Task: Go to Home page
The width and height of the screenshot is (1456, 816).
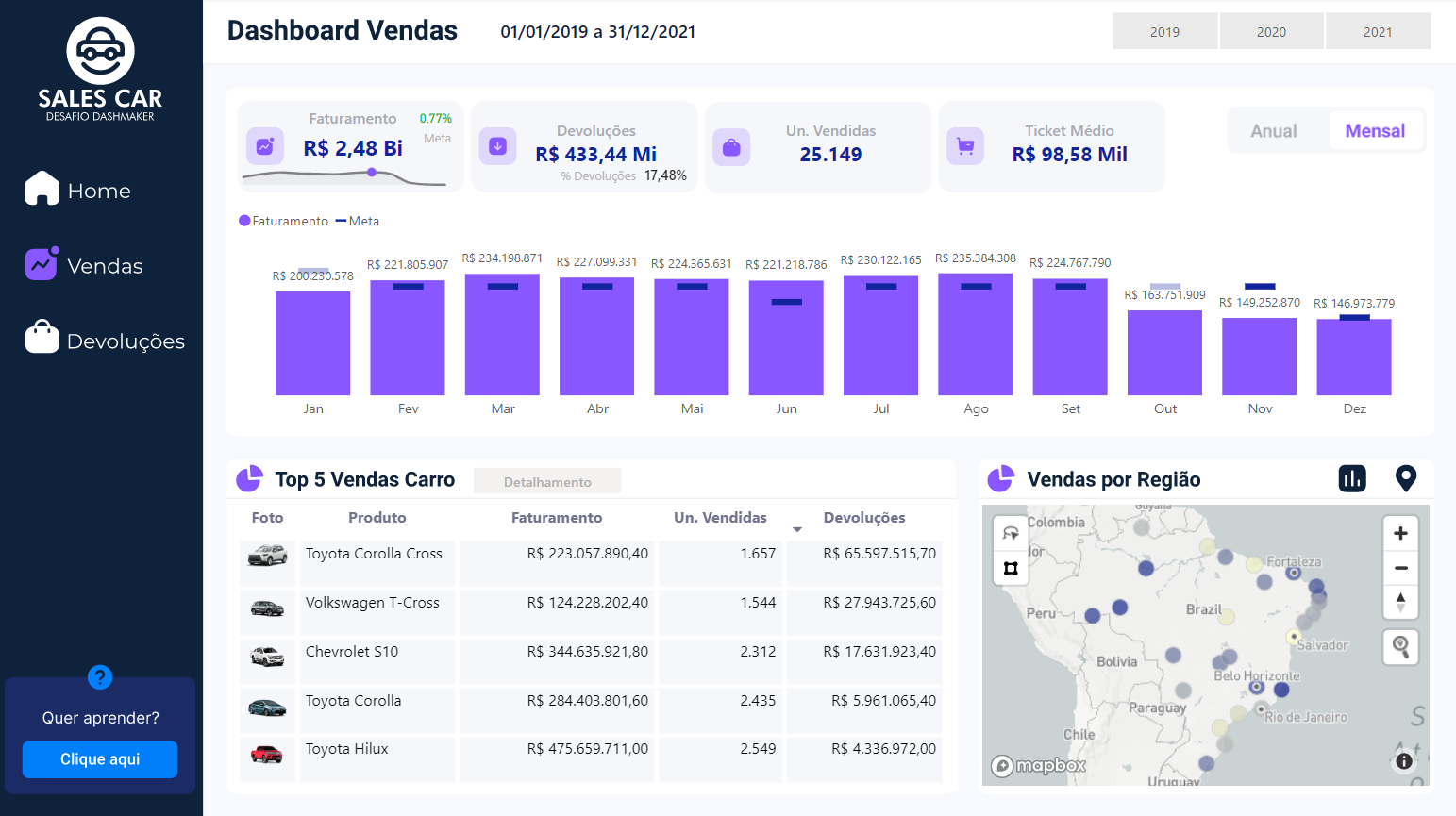Action: (99, 191)
